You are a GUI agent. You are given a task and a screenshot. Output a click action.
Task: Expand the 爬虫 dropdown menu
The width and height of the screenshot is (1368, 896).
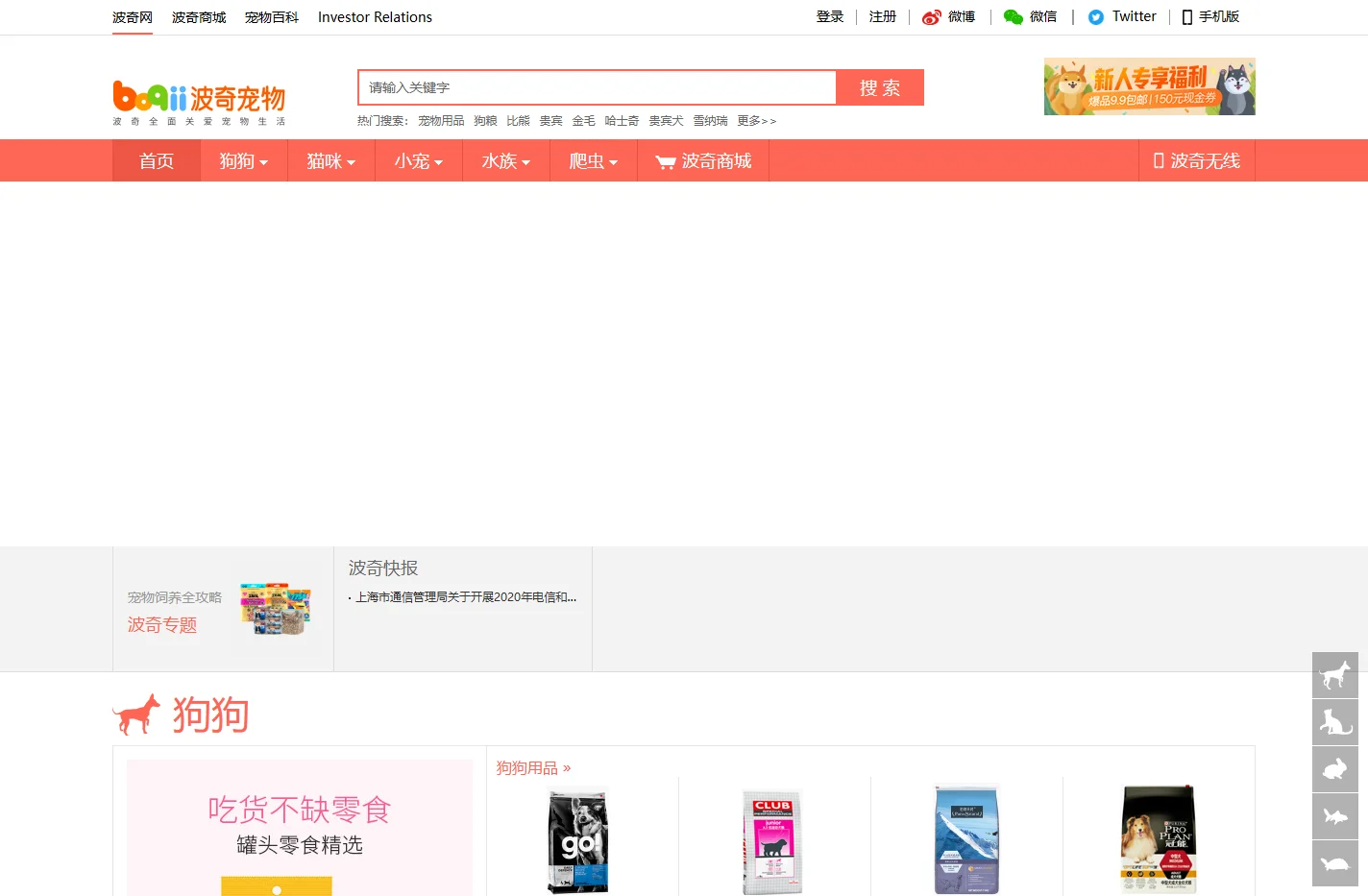594,160
